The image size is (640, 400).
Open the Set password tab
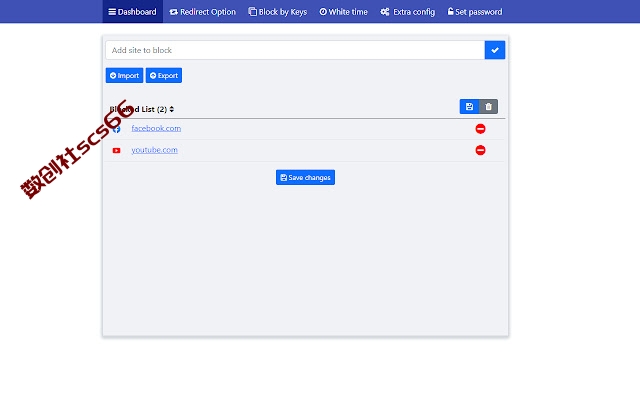pyautogui.click(x=475, y=12)
